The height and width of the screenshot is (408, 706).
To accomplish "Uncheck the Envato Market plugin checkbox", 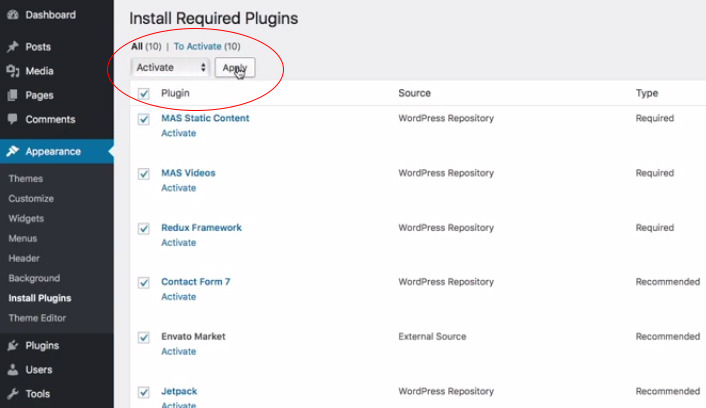I will coord(144,337).
